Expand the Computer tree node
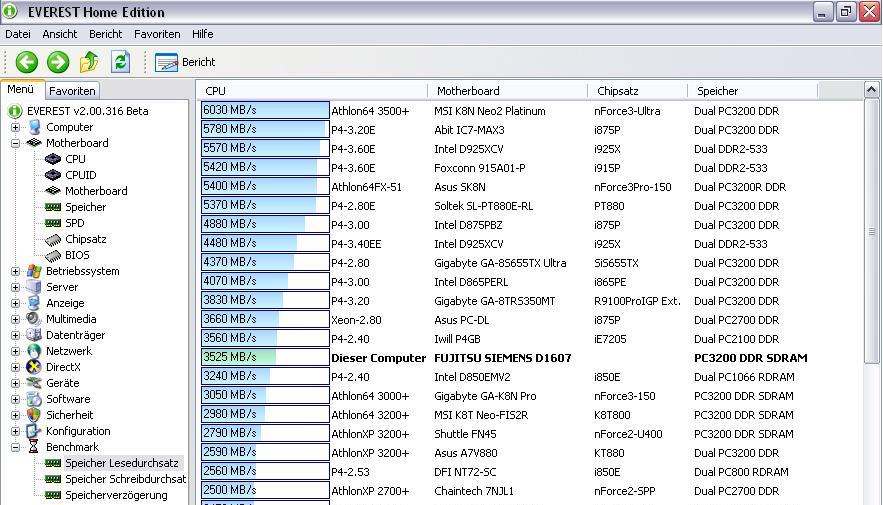The width and height of the screenshot is (883, 505). [x=16, y=128]
